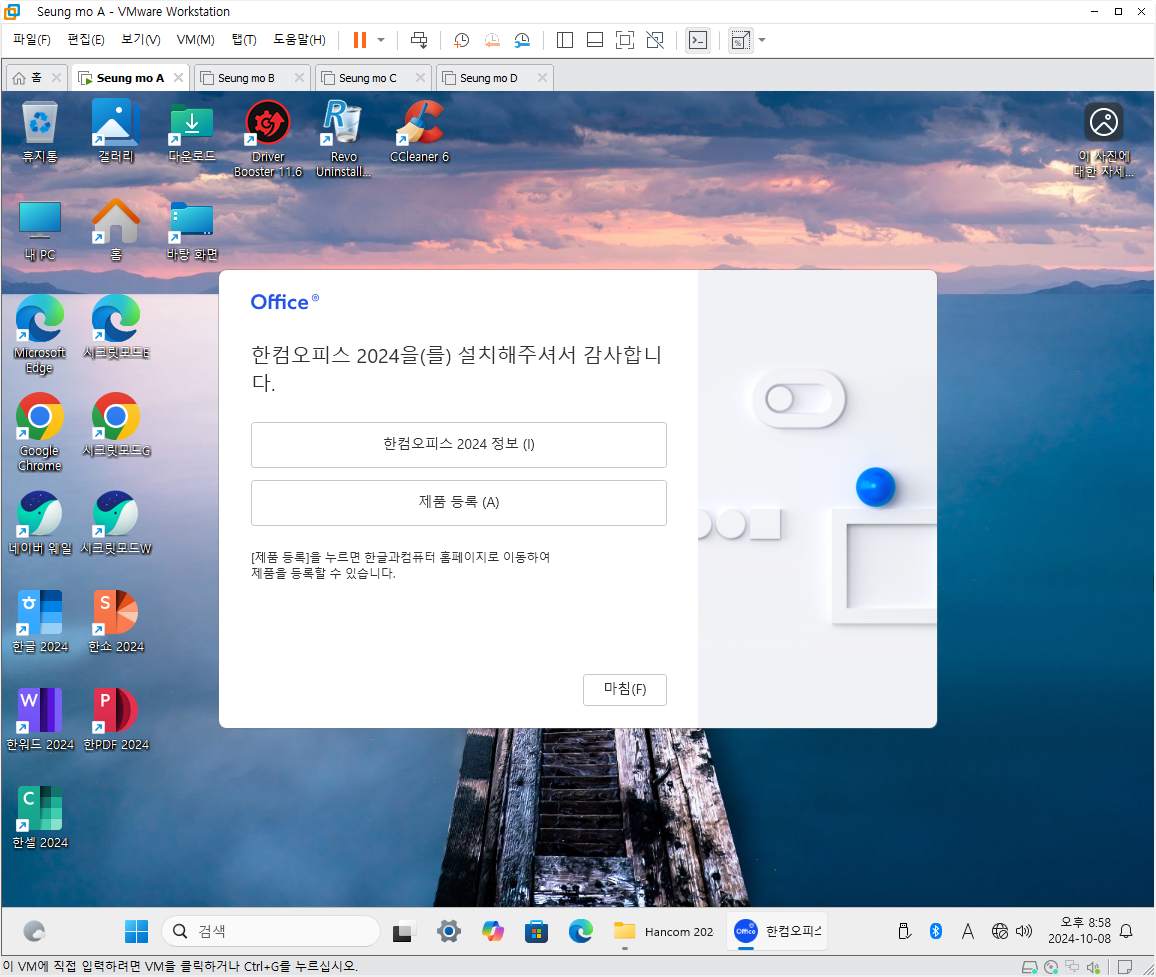Switch to the Seung mo D tab

point(488,77)
